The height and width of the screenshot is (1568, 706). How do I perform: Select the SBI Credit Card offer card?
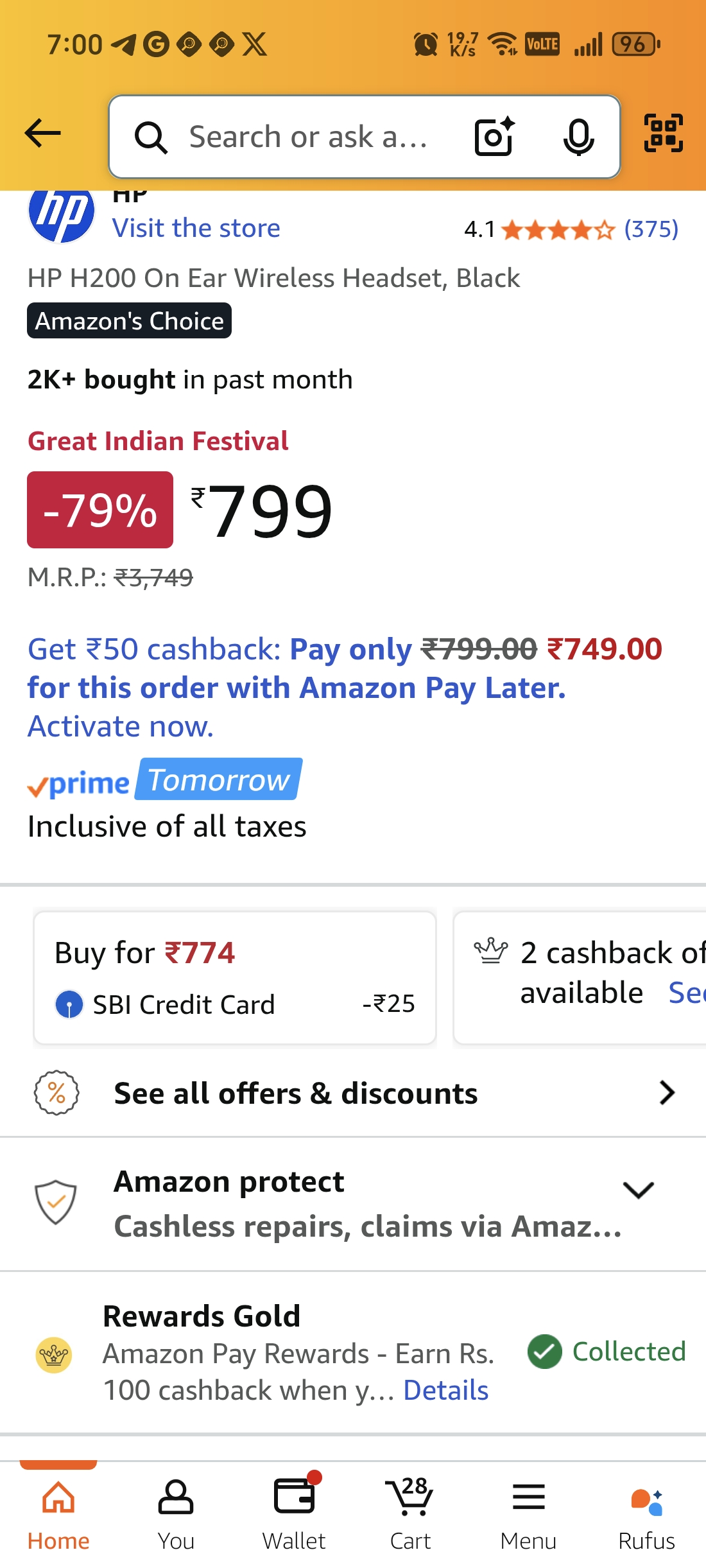pyautogui.click(x=235, y=978)
